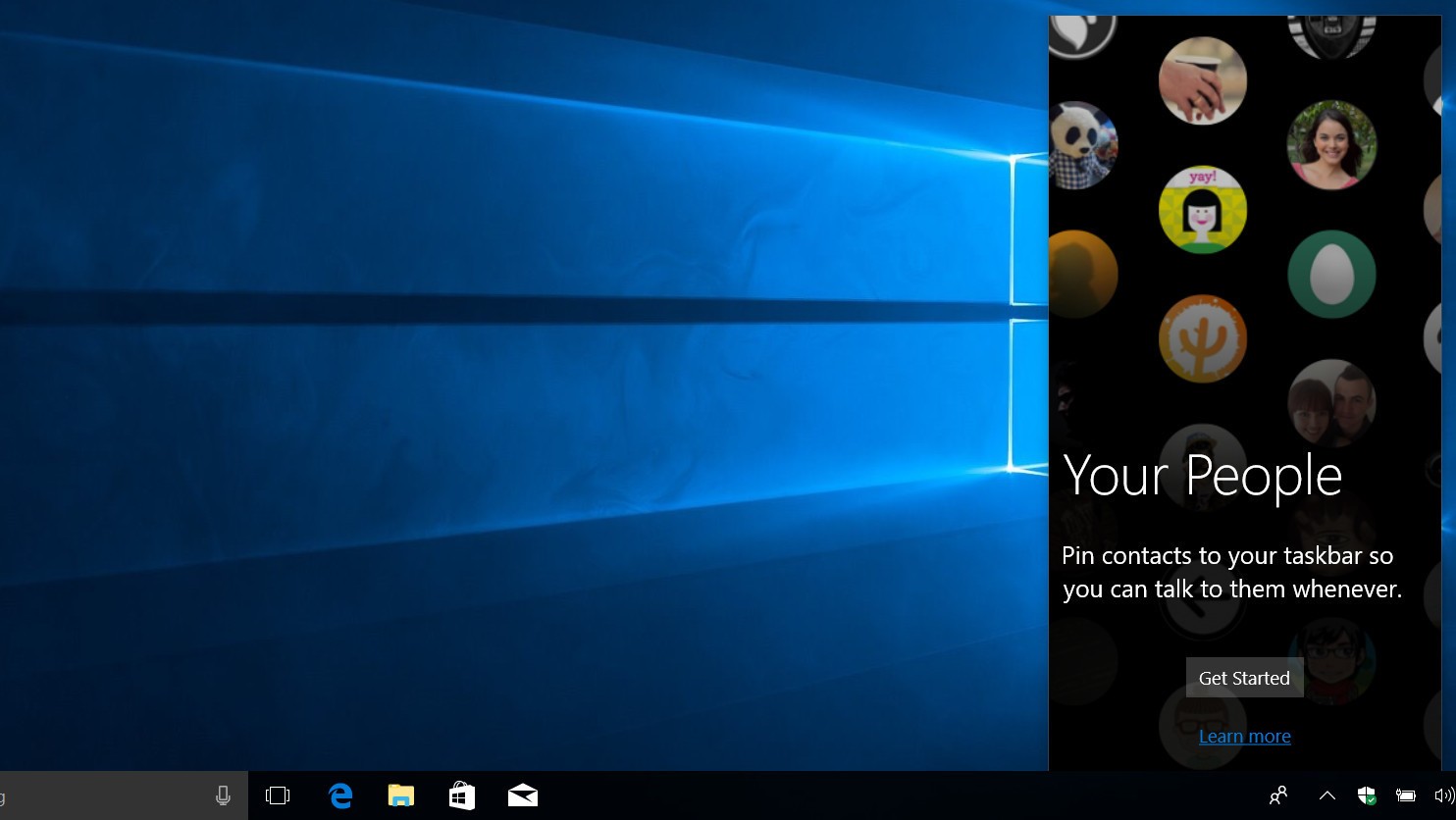The height and width of the screenshot is (820, 1456).
Task: Open the People icon in taskbar
Action: [x=1278, y=795]
